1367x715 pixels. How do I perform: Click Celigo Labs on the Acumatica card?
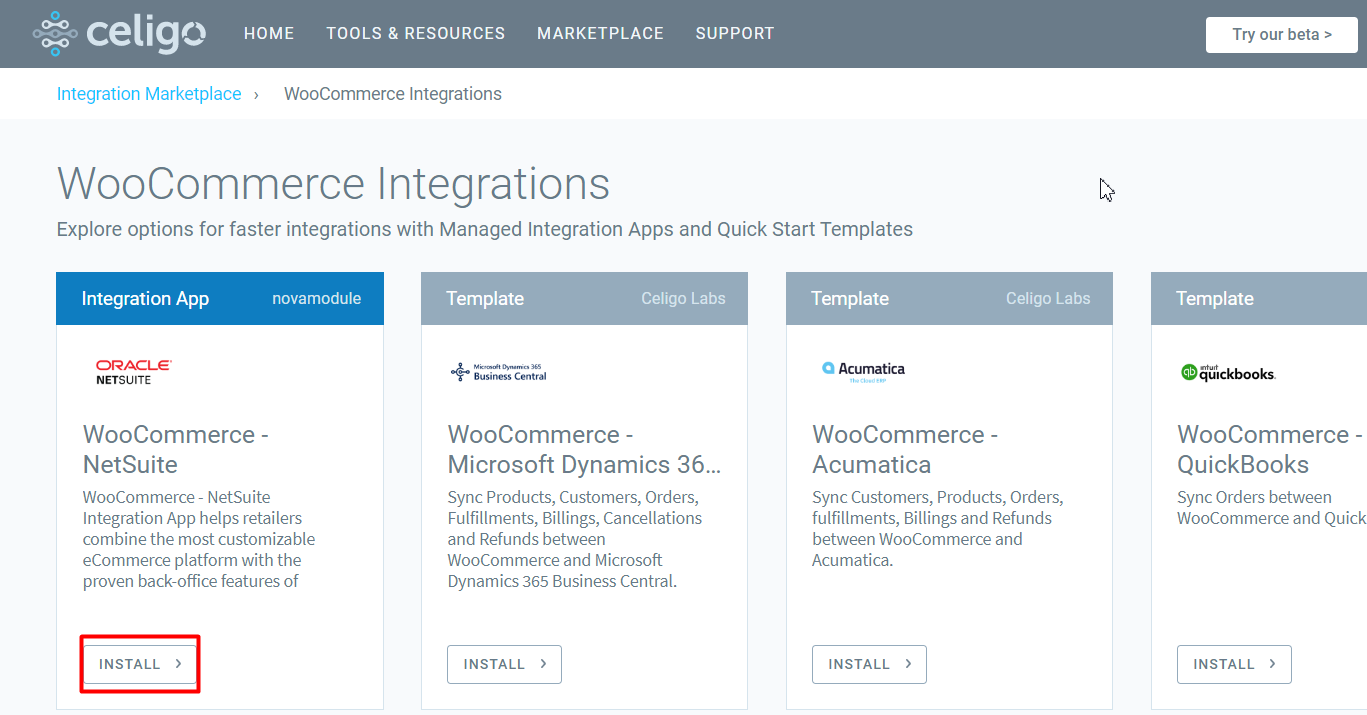click(1048, 299)
